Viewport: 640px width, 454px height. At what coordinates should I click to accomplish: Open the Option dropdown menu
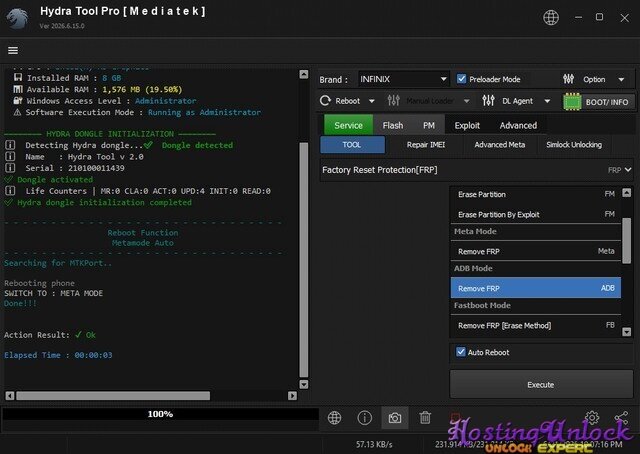point(621,79)
